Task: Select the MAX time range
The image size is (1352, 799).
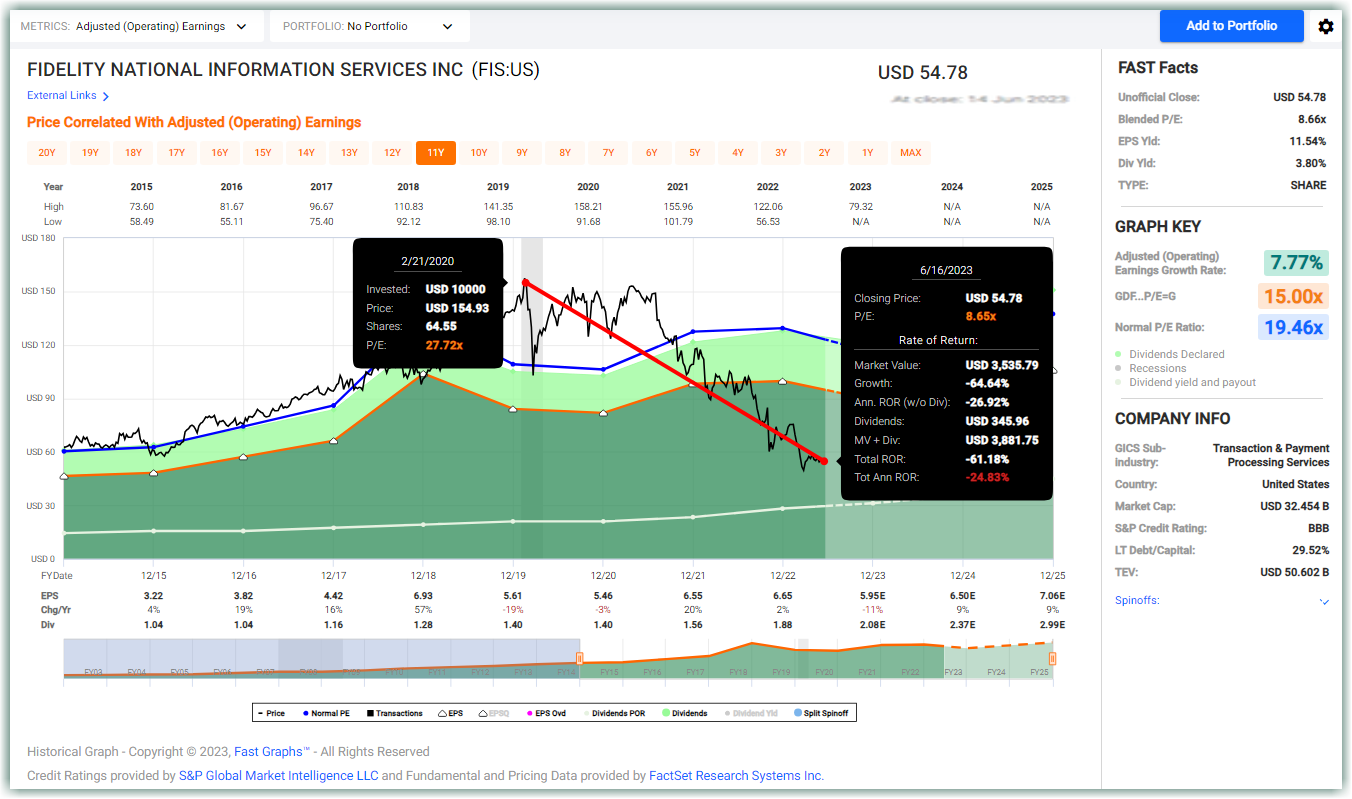Action: (x=911, y=153)
